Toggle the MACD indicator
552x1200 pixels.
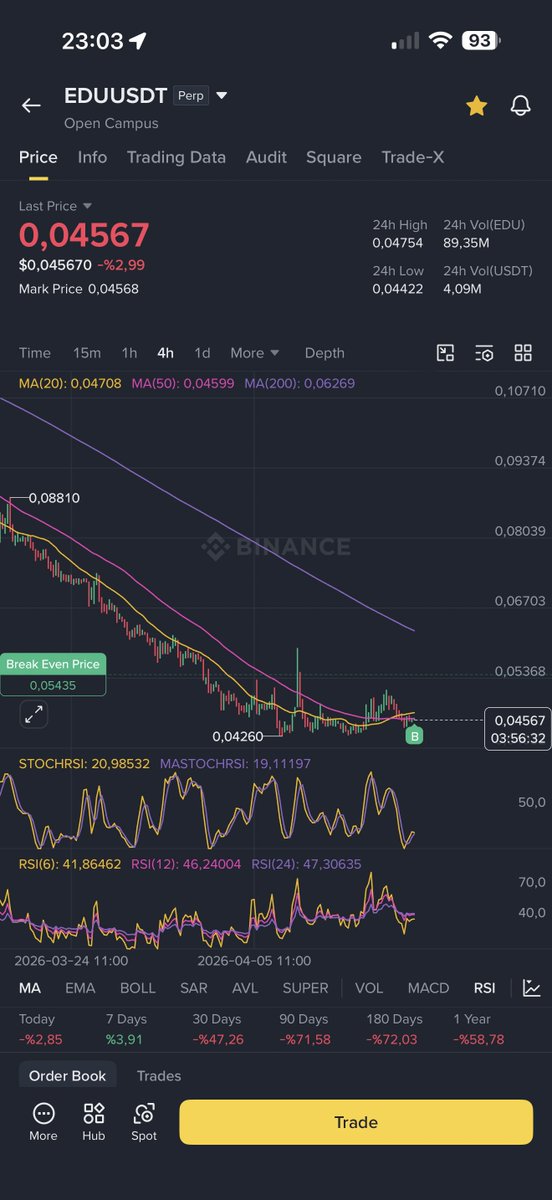pyautogui.click(x=428, y=988)
